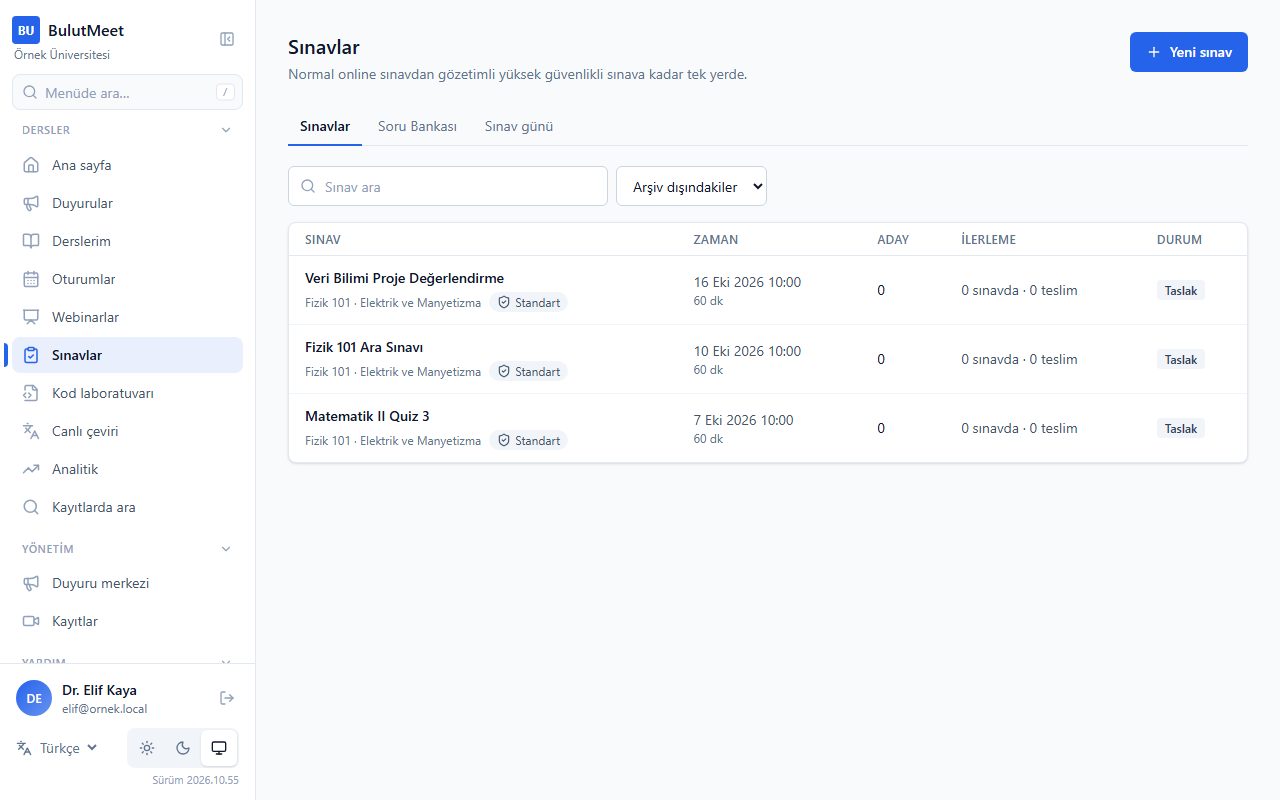The image size is (1280, 800).
Task: Open Oturumlar calendar item
Action: click(127, 279)
